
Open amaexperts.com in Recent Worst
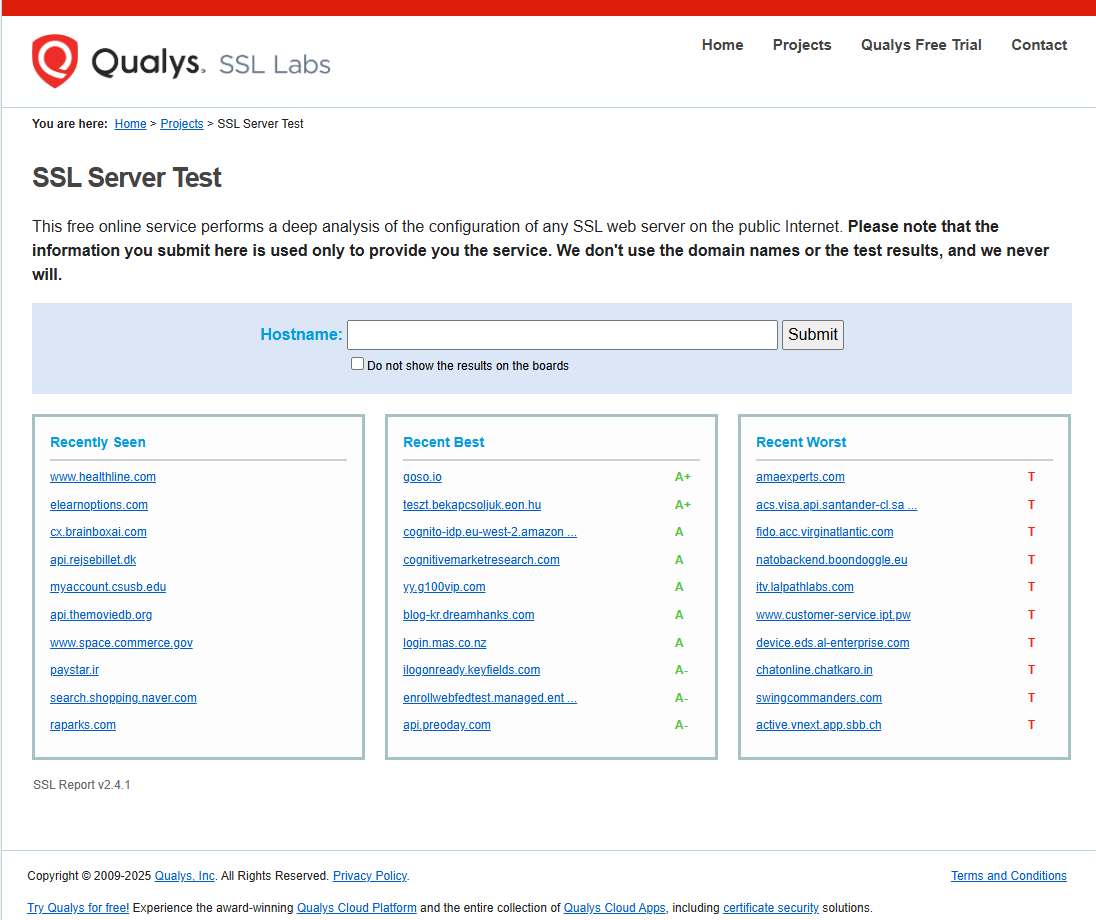(x=800, y=477)
